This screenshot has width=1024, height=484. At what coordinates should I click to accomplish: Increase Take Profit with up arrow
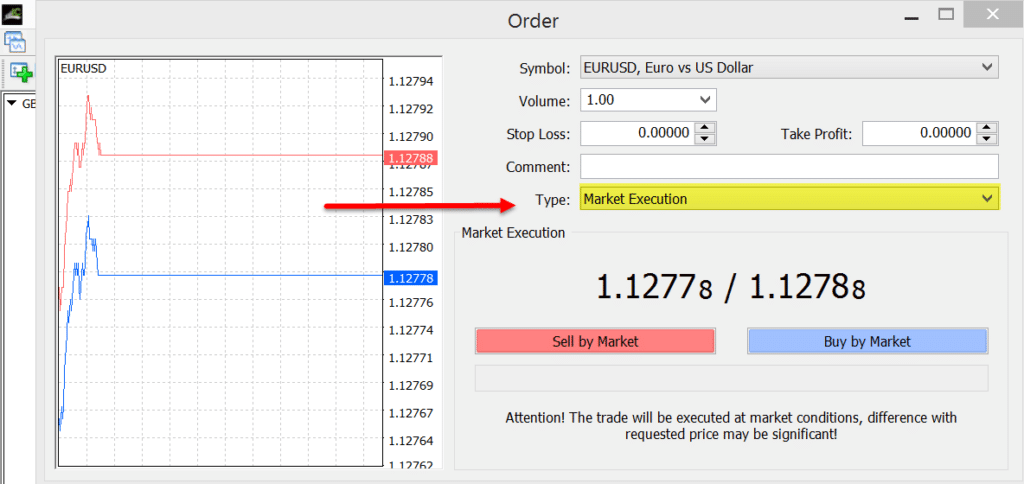(988, 128)
